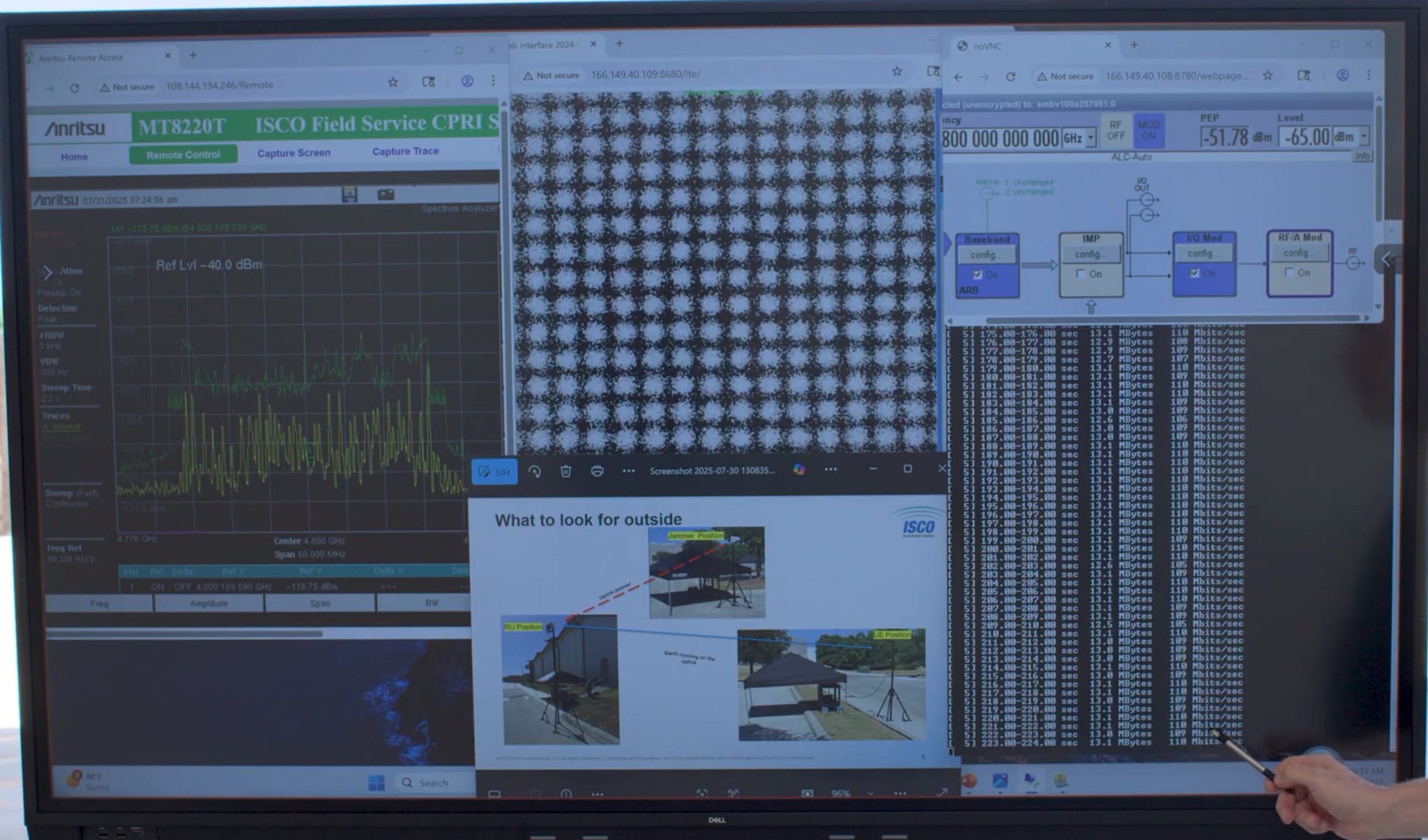Enable the IMP On checkbox

(x=1080, y=274)
